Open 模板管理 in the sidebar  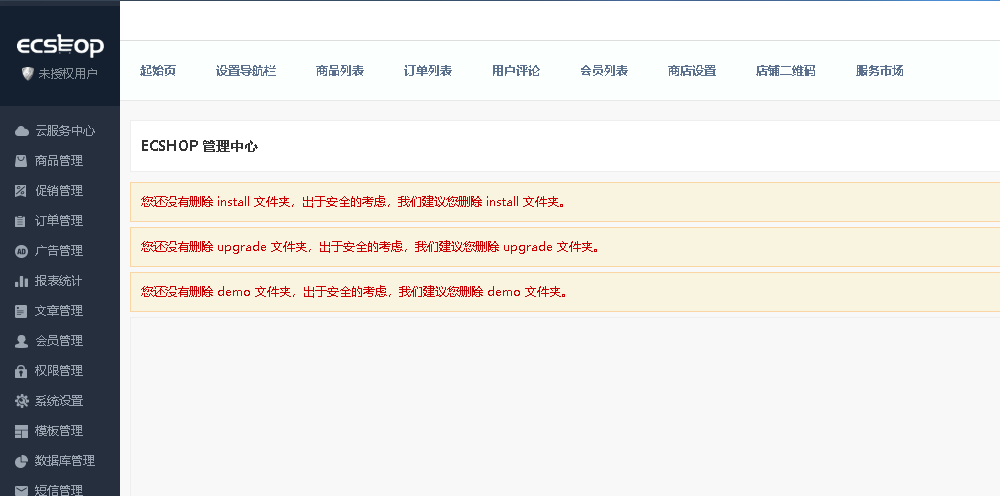pyautogui.click(x=60, y=430)
